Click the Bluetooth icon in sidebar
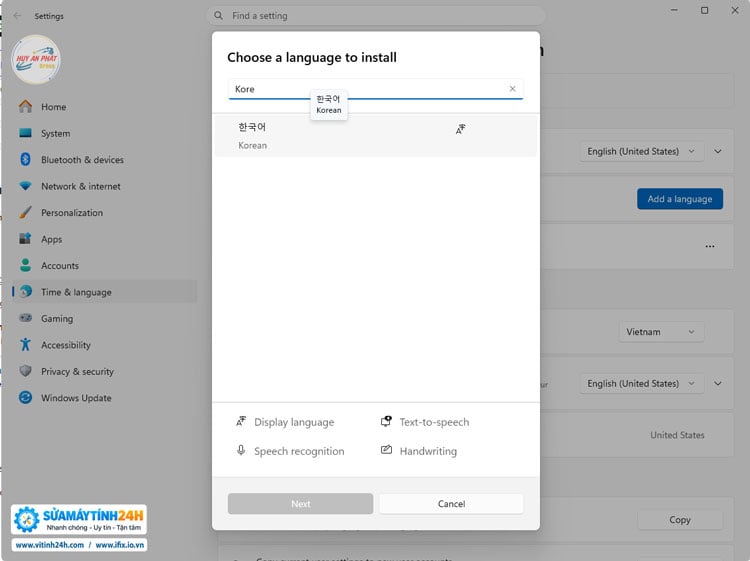Viewport: 750px width, 561px height. pyautogui.click(x=25, y=159)
